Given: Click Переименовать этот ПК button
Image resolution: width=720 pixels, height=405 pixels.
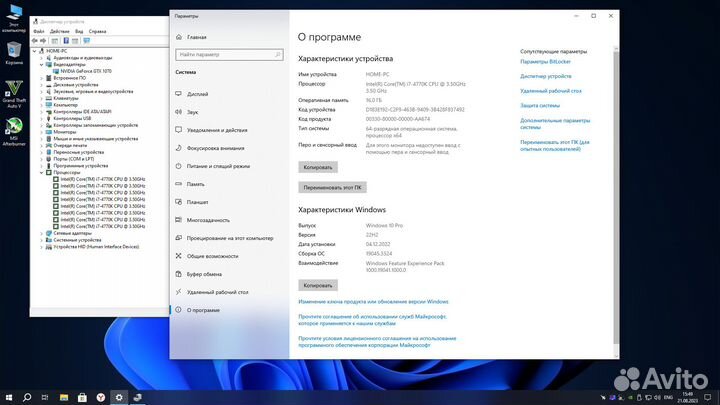Looking at the screenshot, I should 332,187.
